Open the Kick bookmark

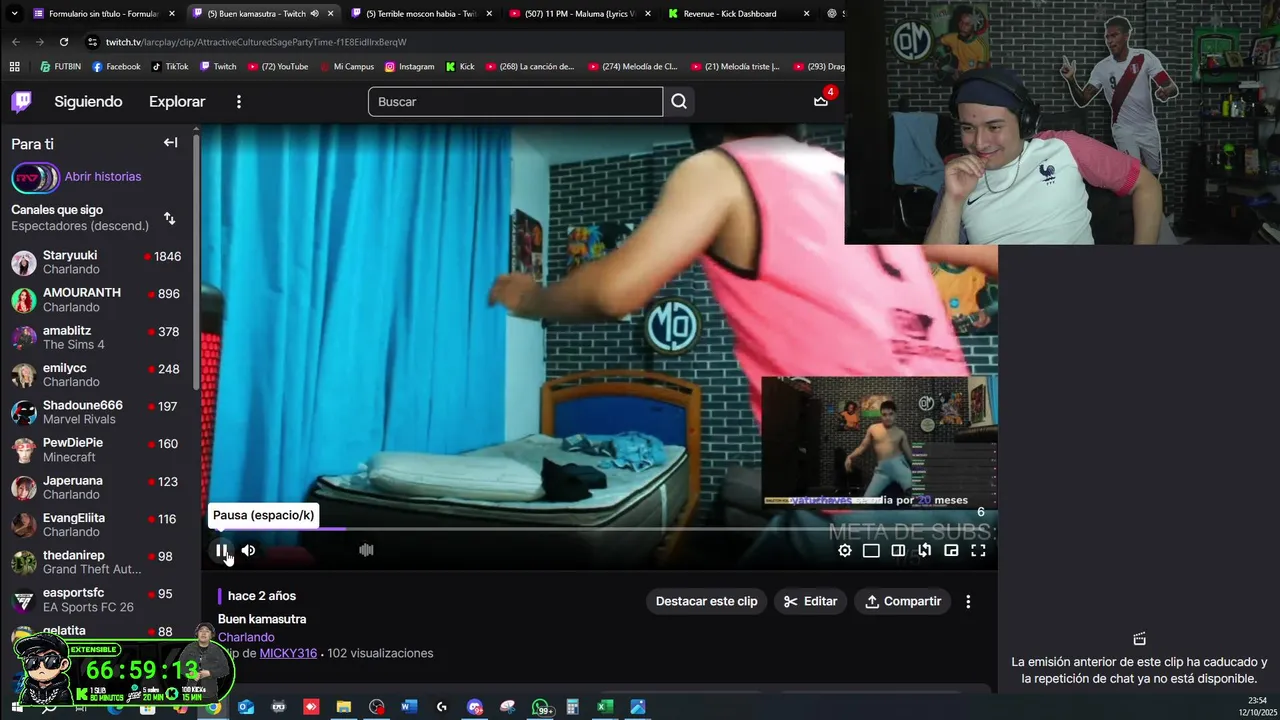[460, 67]
